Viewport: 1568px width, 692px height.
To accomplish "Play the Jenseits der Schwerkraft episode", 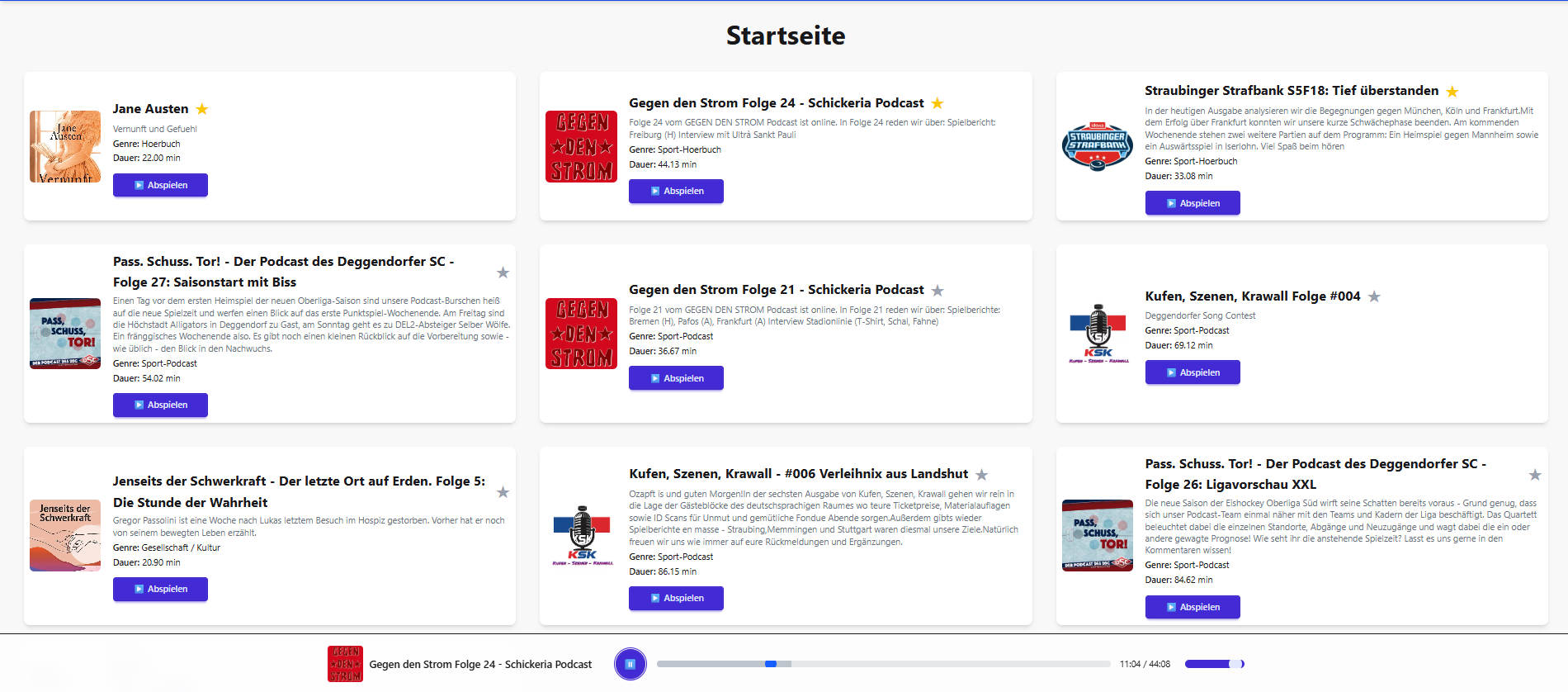I will (160, 589).
